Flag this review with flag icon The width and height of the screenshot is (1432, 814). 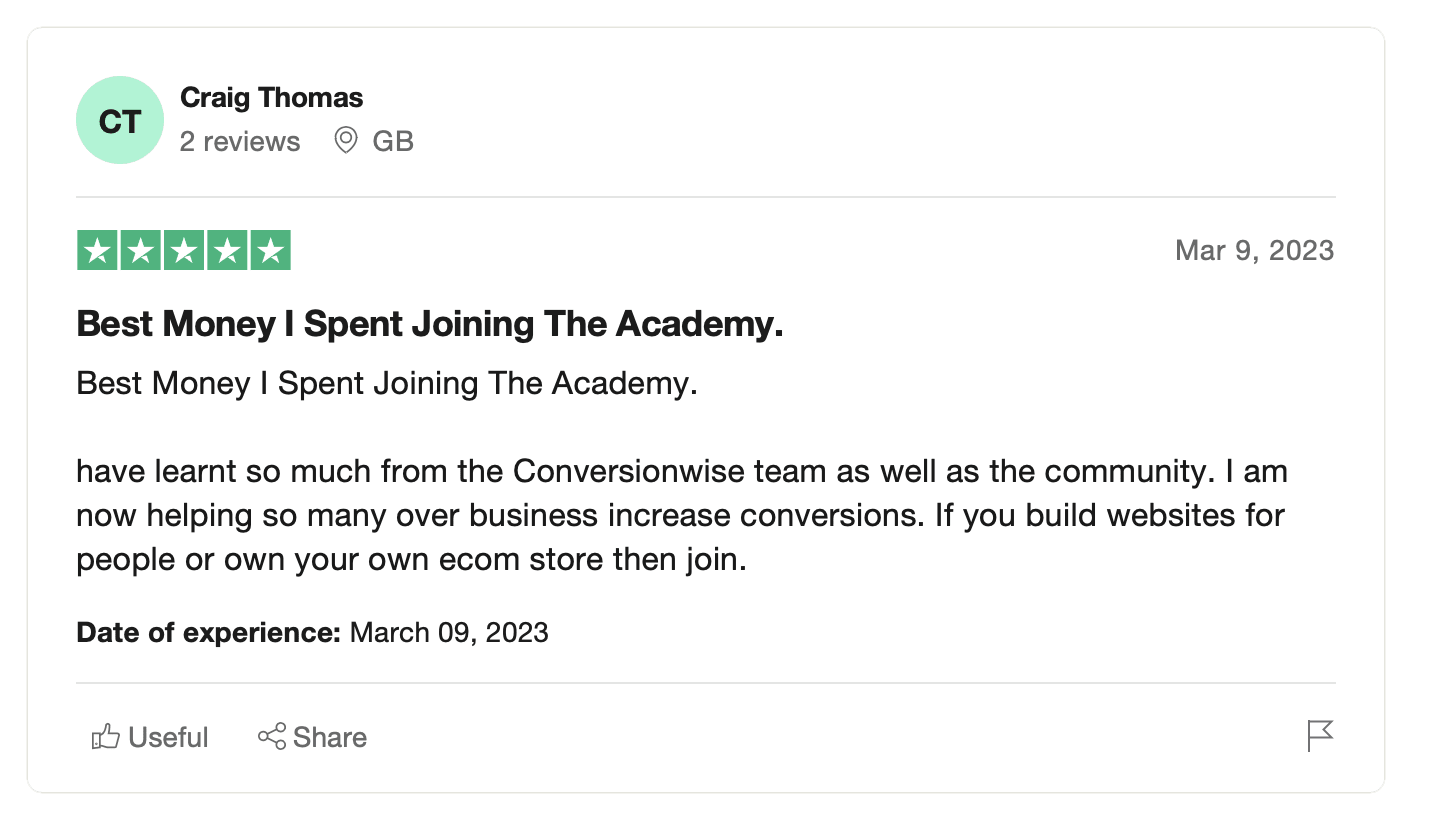pos(1320,736)
